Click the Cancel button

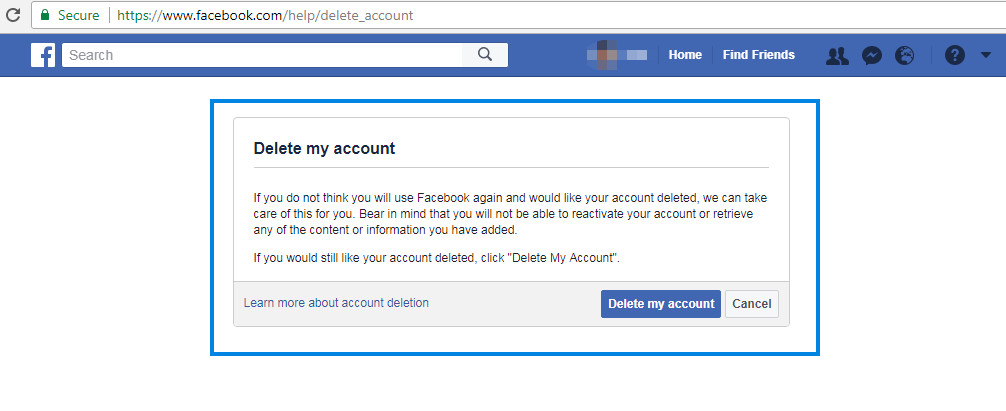click(752, 304)
